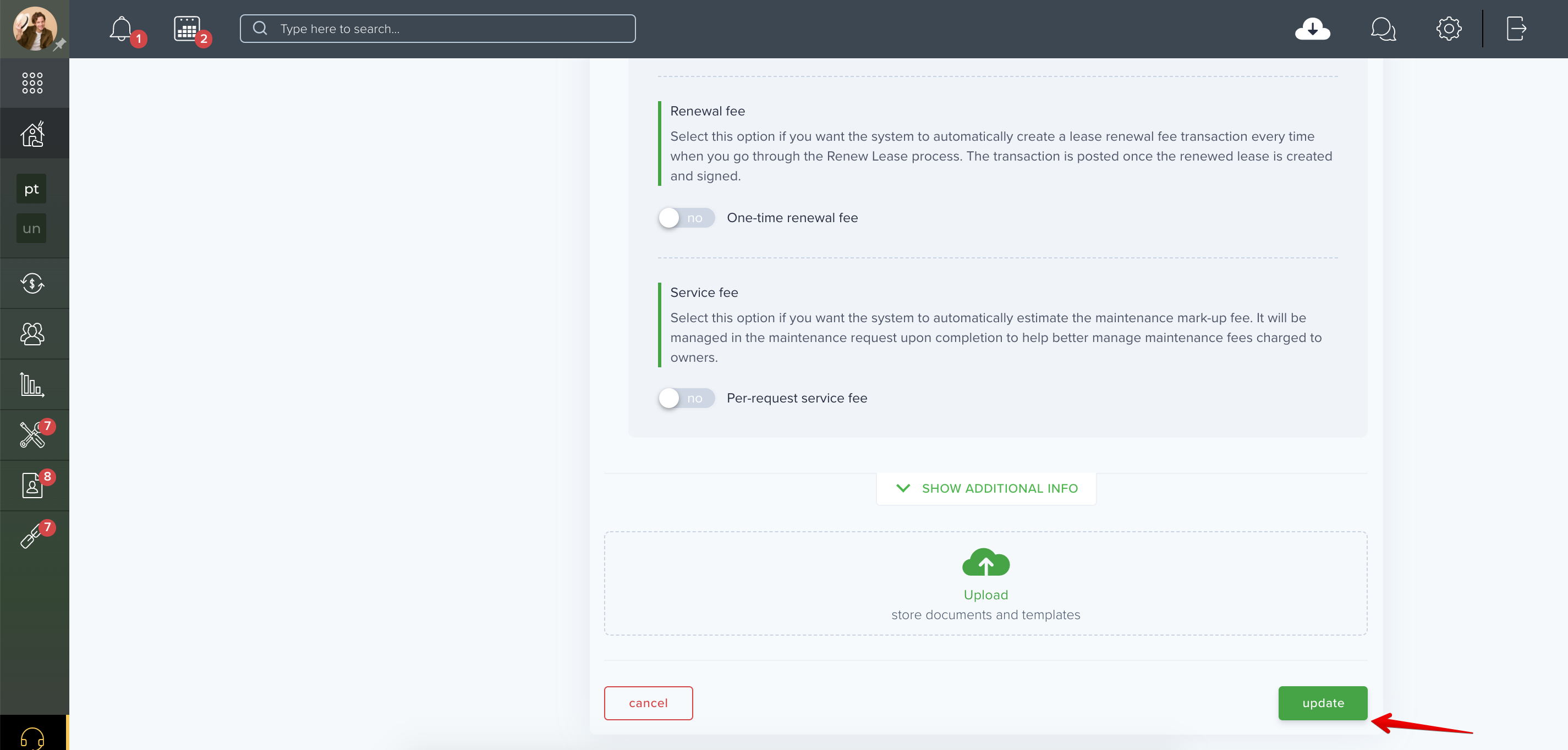The width and height of the screenshot is (1568, 750).
Task: Click the cancel button
Action: 648,703
